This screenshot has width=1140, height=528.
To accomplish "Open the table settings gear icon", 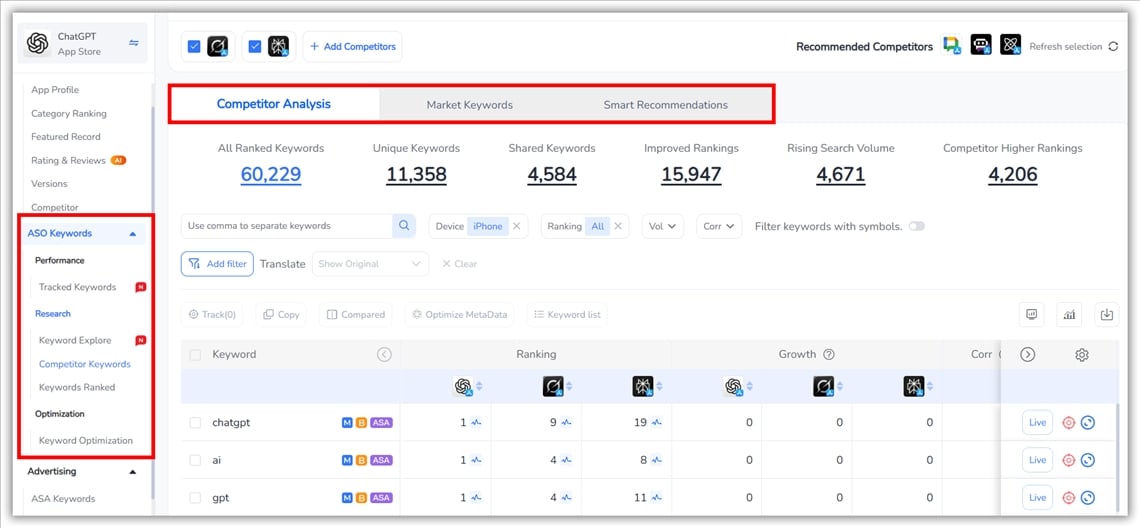I will click(1081, 355).
